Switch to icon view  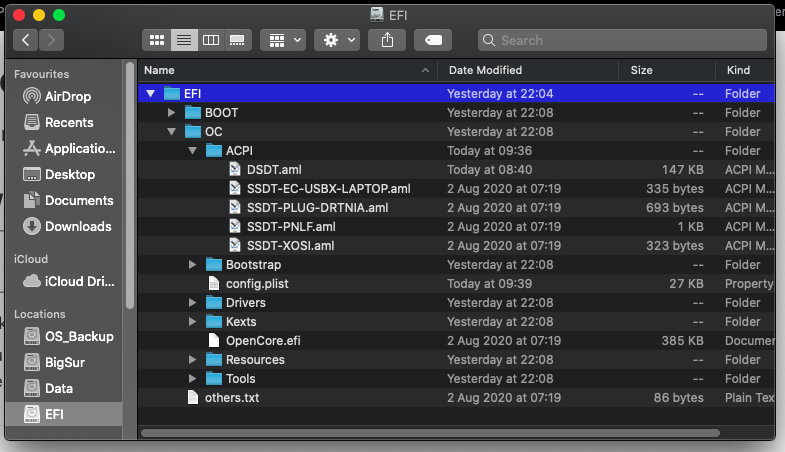point(157,40)
